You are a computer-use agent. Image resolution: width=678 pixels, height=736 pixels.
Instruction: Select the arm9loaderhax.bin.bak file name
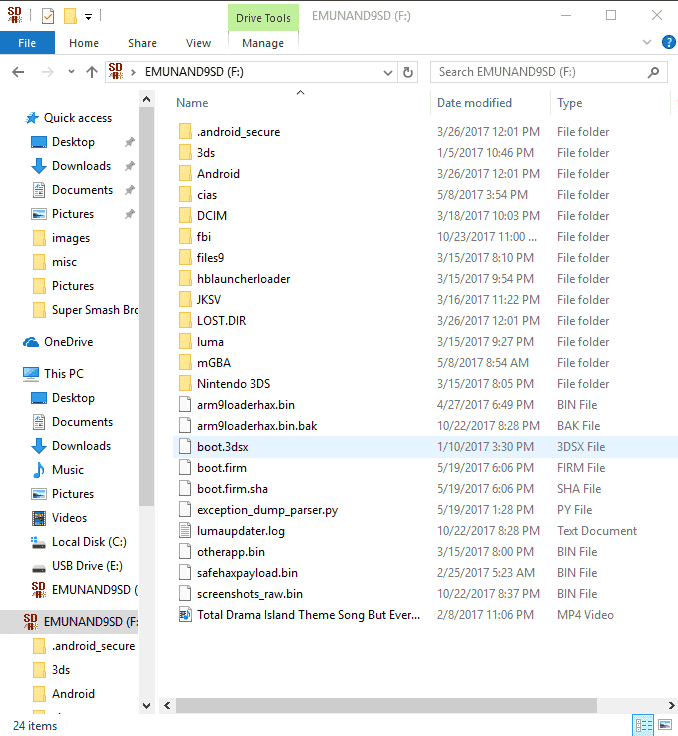257,426
